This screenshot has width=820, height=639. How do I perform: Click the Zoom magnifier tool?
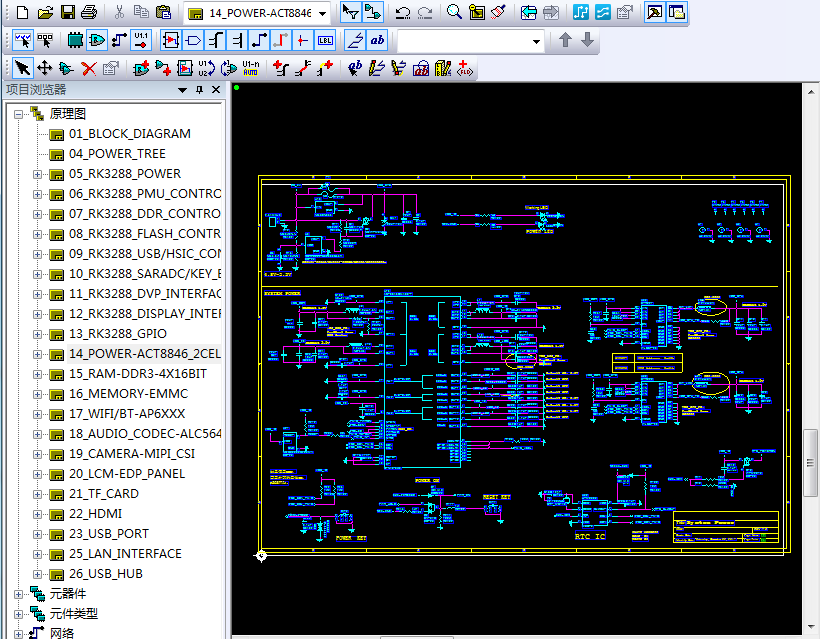(454, 12)
